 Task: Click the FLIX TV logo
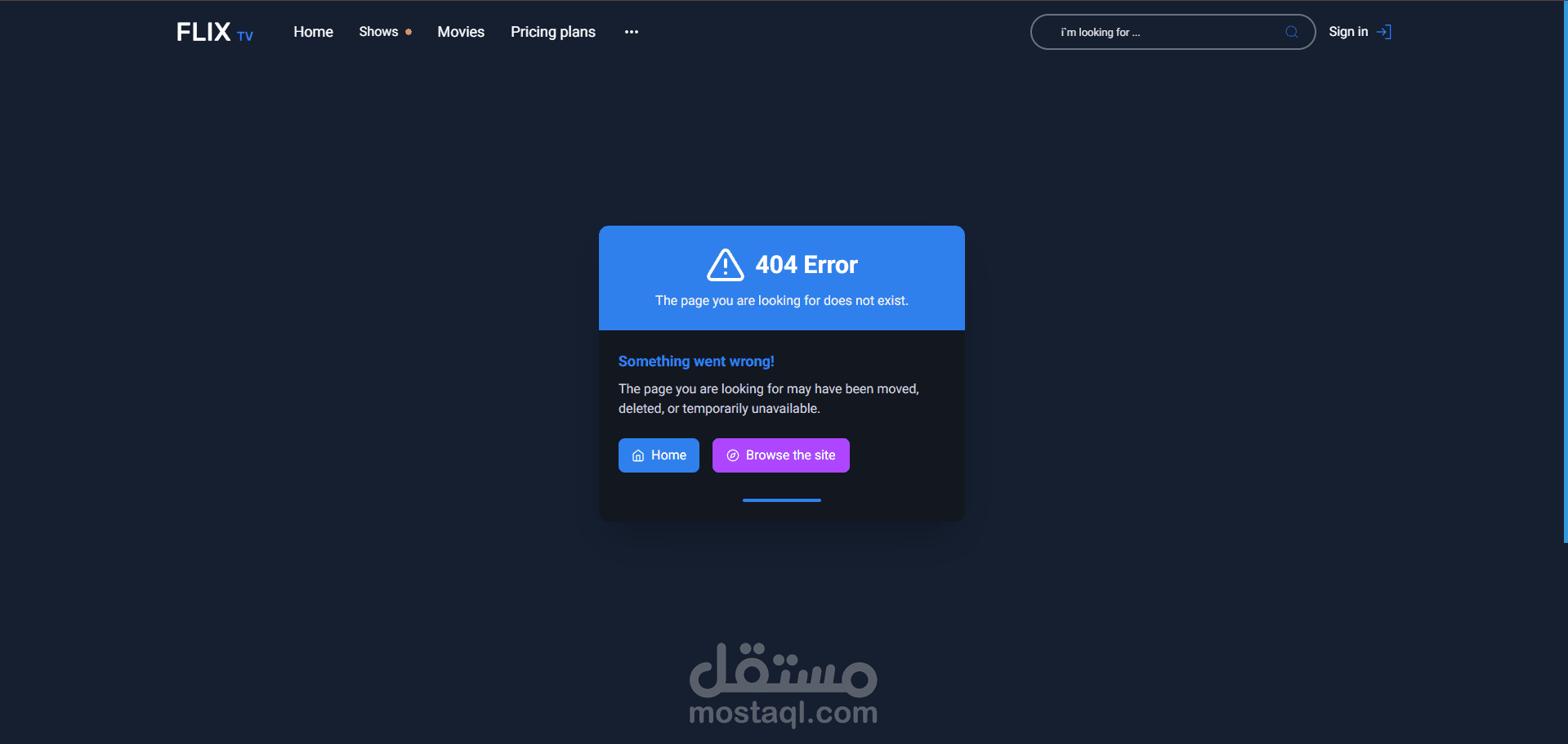pos(215,32)
